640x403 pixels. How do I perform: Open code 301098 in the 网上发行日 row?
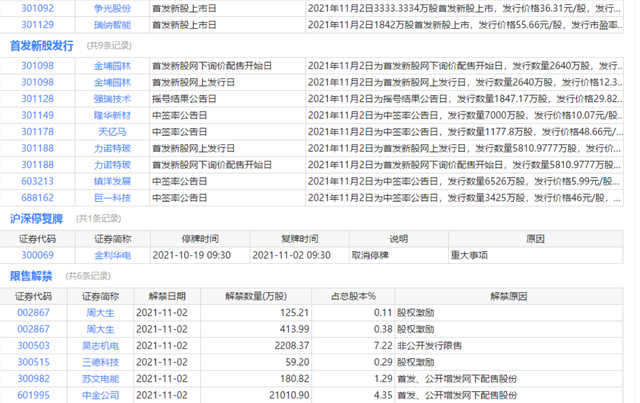[38, 82]
